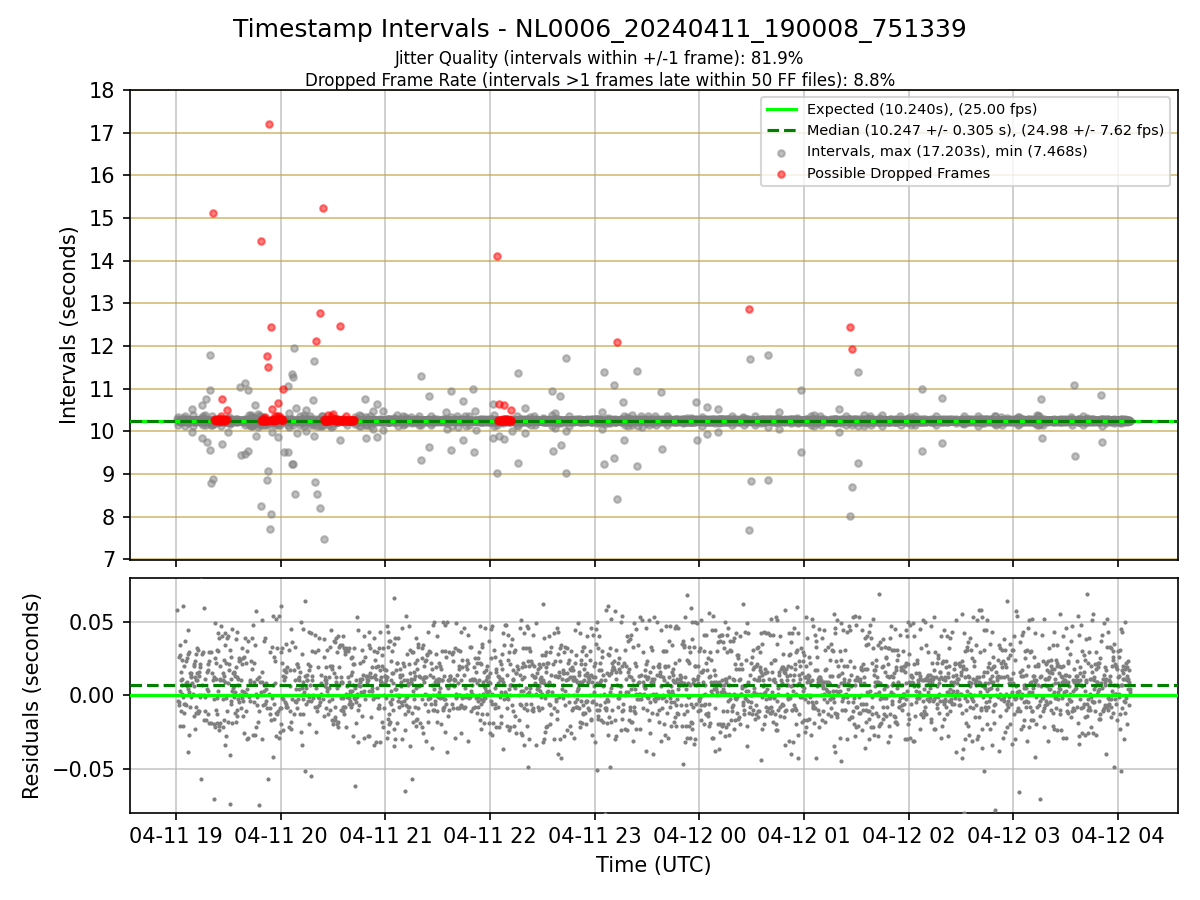
Task: Click the highest red dropped-frame point near 17.2 seconds
Action: coord(269,124)
